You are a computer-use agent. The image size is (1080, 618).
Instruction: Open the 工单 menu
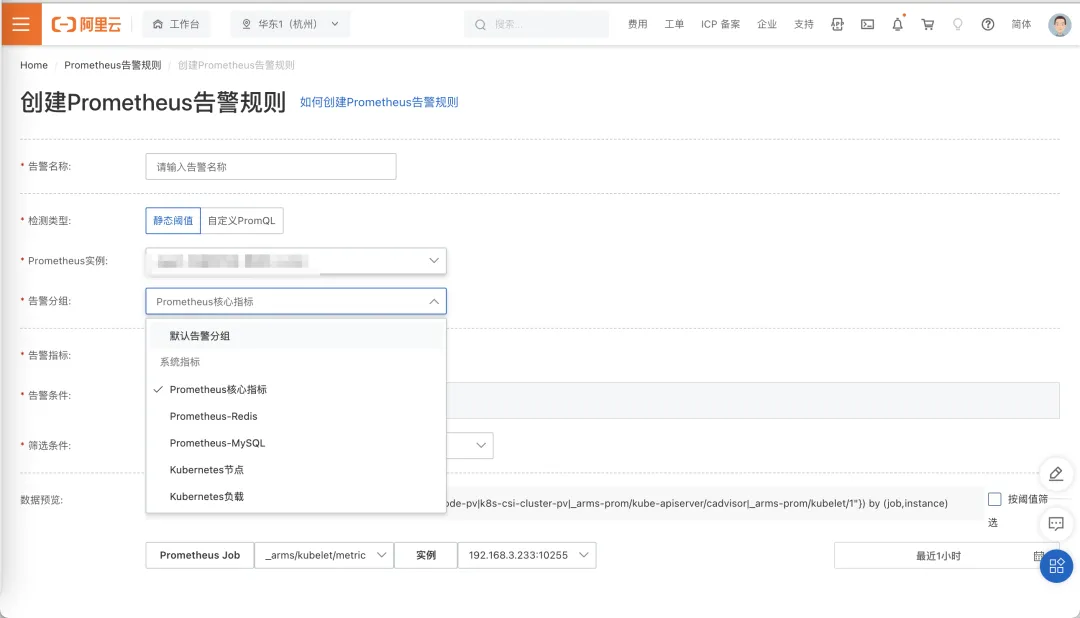[674, 24]
